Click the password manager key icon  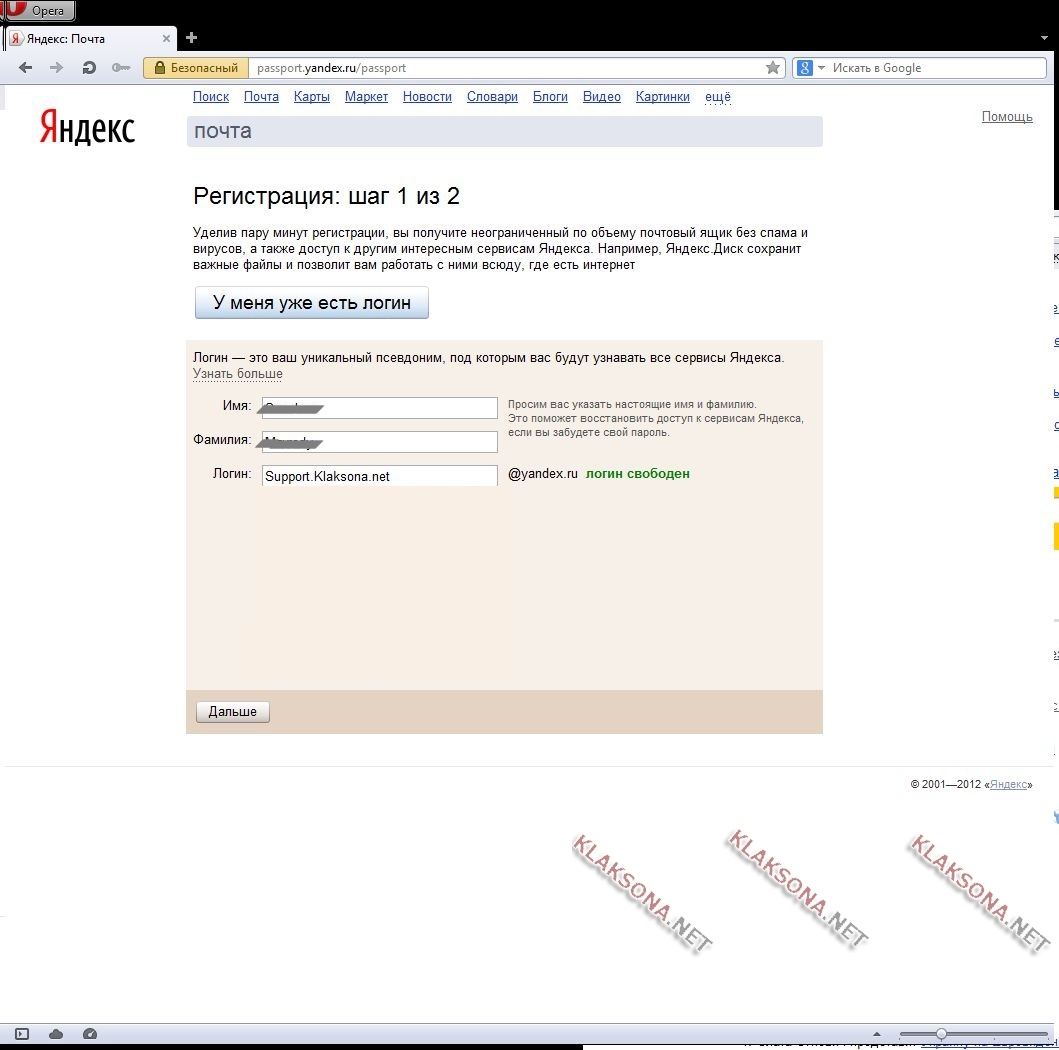point(121,68)
